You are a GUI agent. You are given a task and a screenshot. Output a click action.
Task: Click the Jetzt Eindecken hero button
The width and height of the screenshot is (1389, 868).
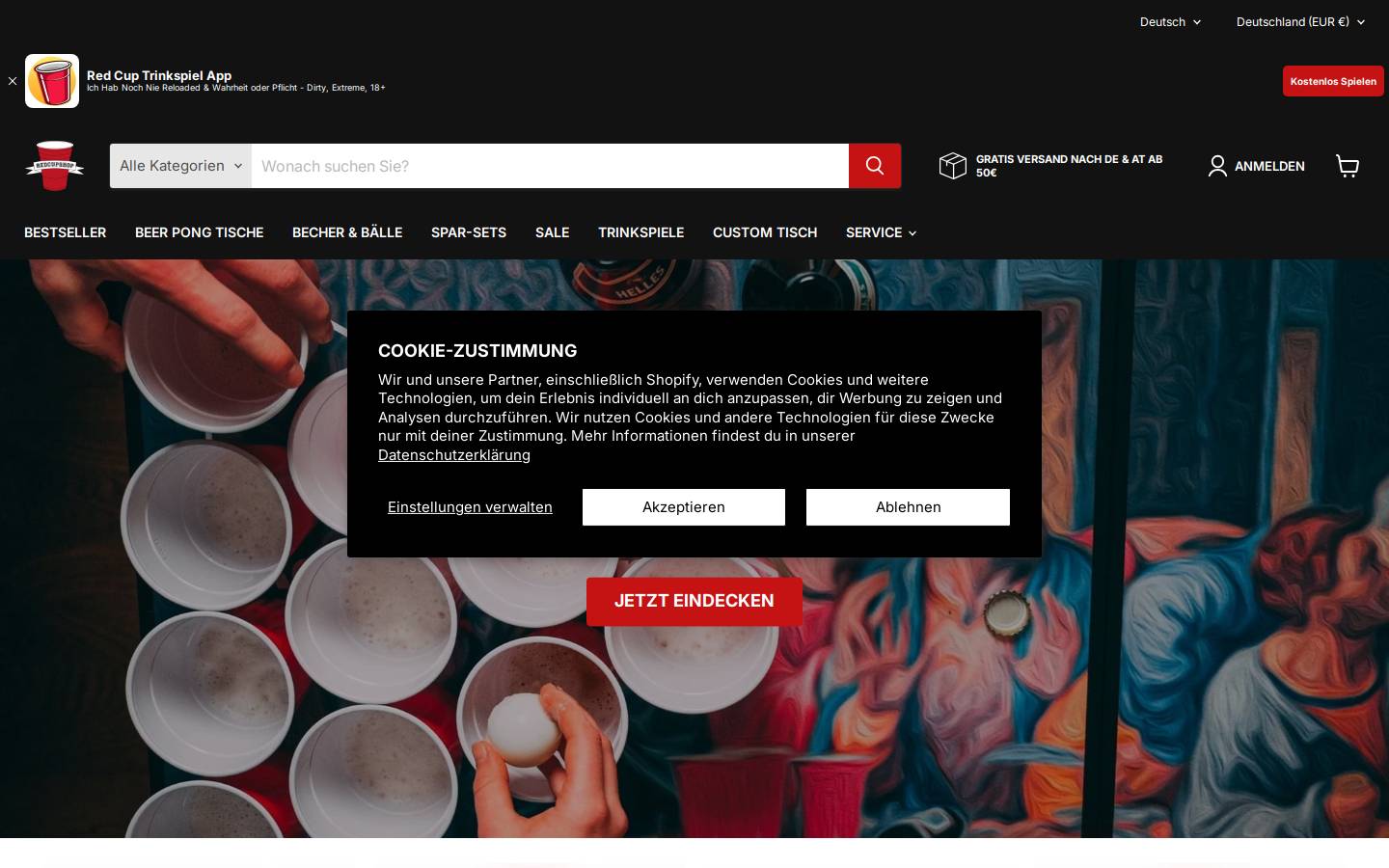point(694,601)
